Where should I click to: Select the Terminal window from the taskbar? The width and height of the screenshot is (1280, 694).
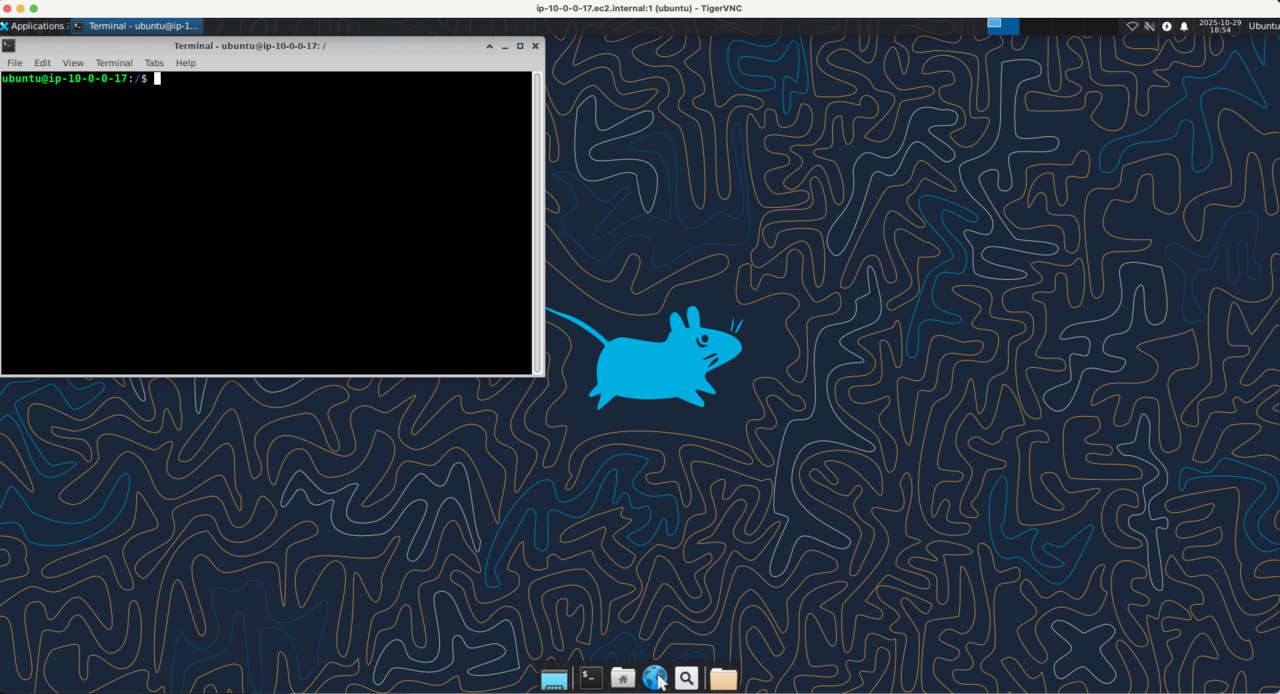click(140, 26)
